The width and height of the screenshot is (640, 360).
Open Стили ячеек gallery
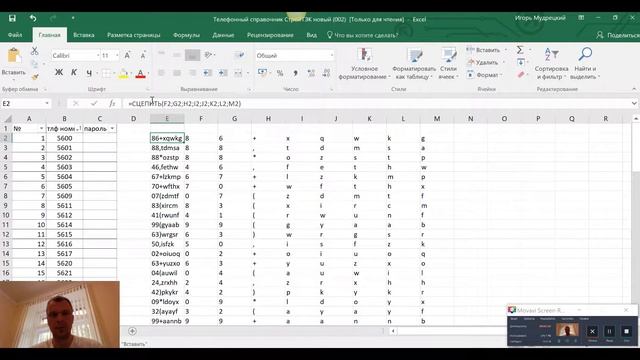coord(448,63)
